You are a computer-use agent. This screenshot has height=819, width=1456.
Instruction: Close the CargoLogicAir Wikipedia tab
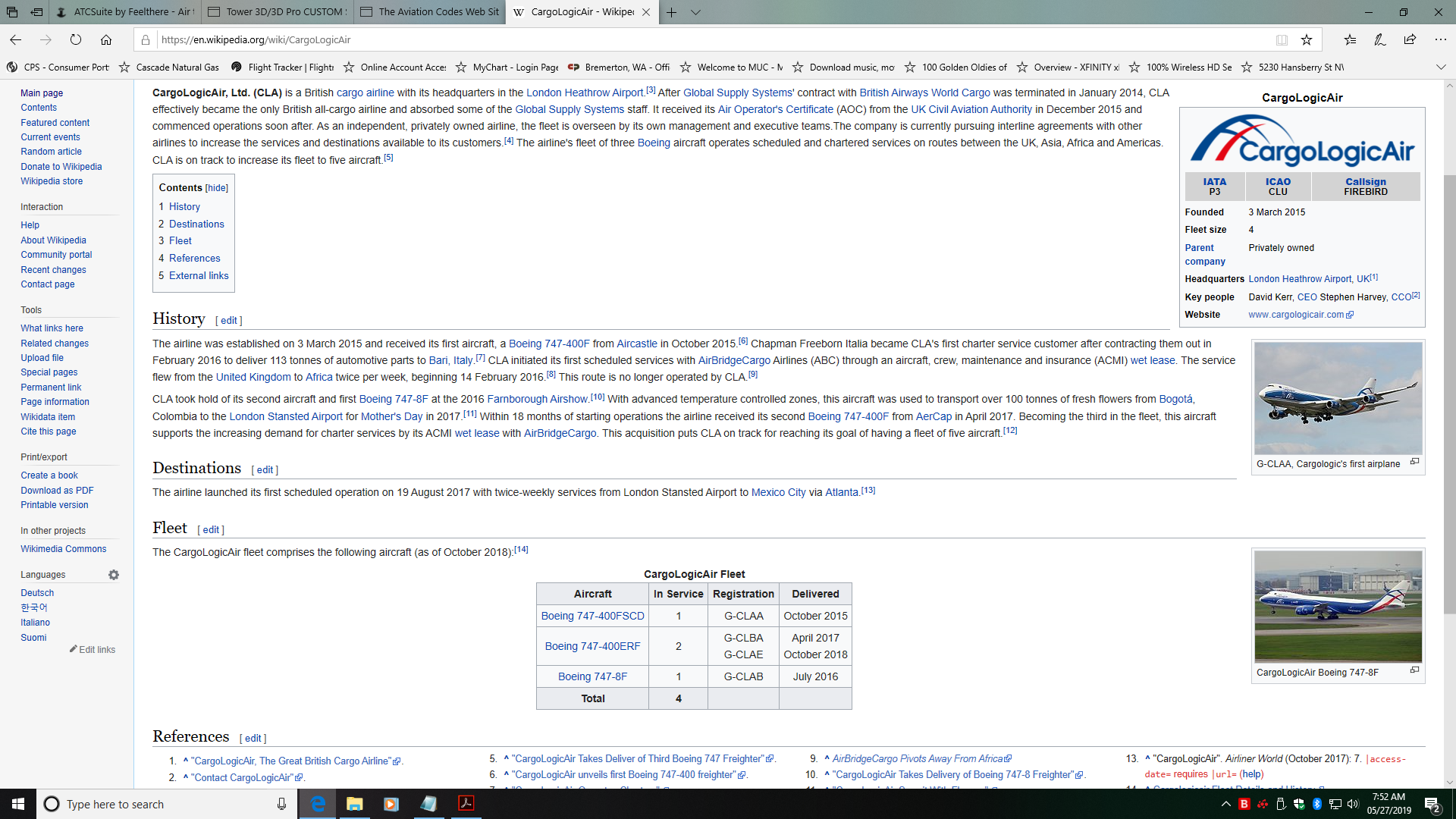645,12
